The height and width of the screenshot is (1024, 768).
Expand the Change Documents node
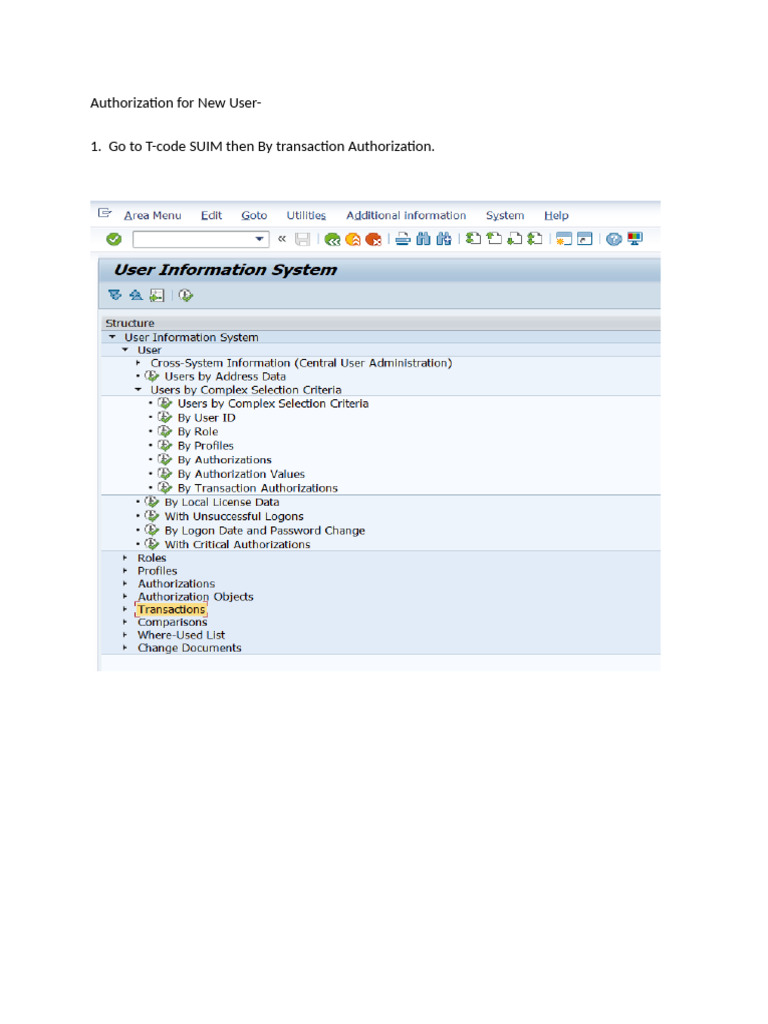coord(125,648)
